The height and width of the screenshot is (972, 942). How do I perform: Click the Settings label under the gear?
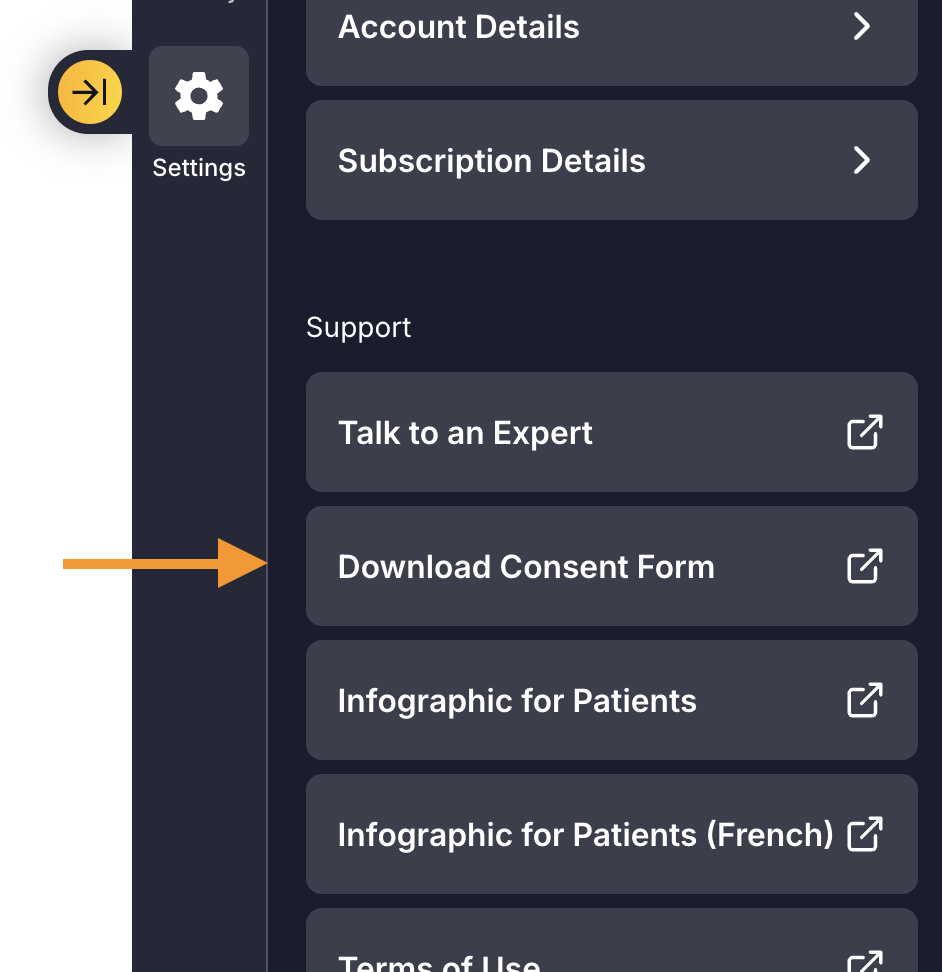pos(199,168)
